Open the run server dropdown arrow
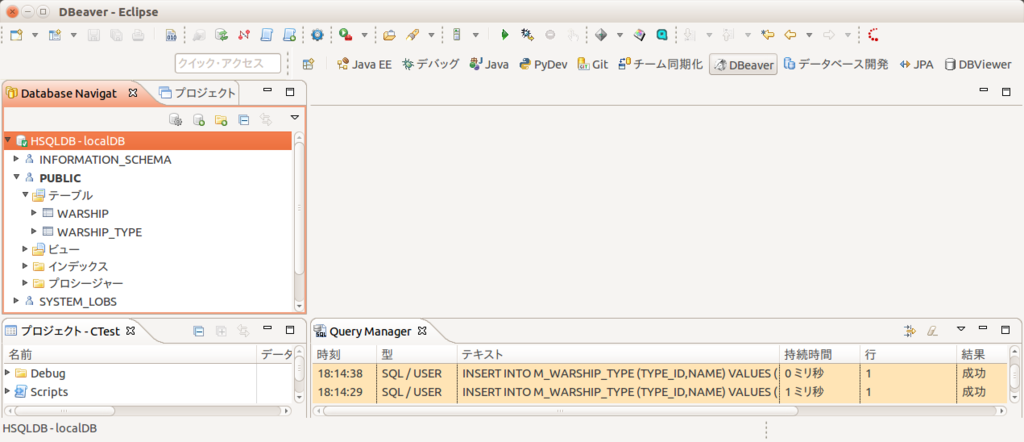1024x442 pixels. (364, 35)
